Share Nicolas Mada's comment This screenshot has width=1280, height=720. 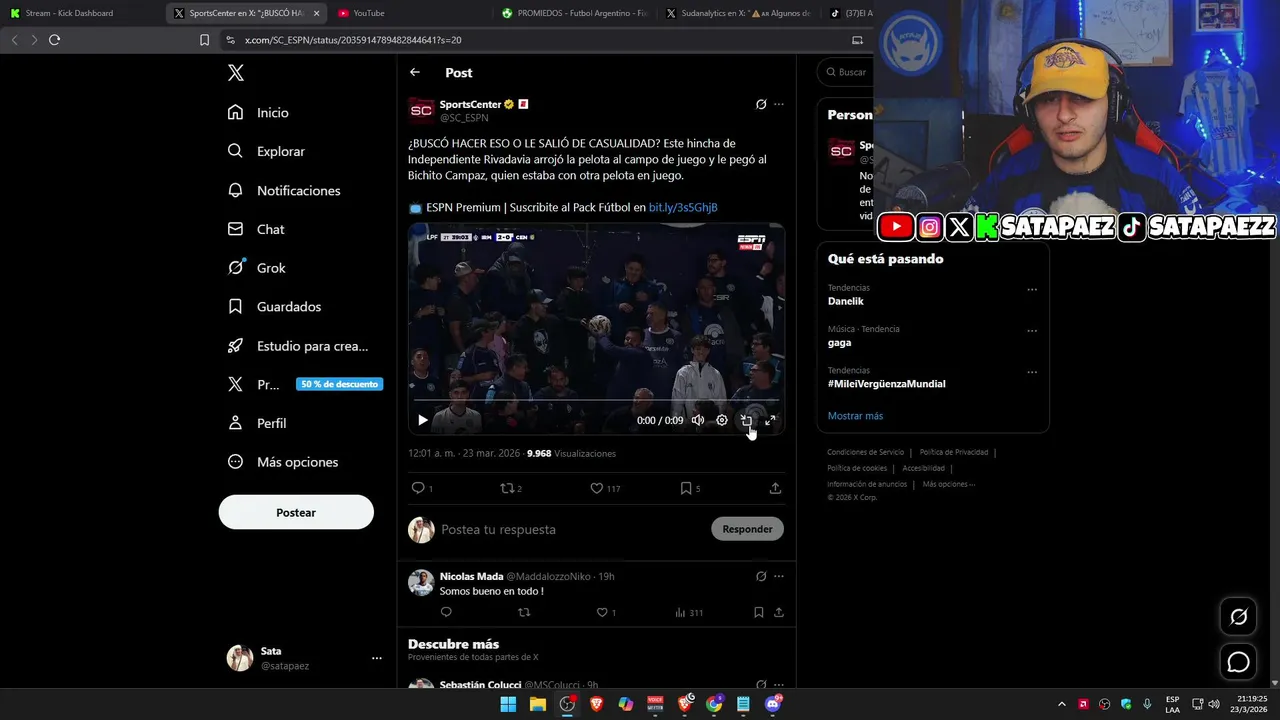point(779,612)
